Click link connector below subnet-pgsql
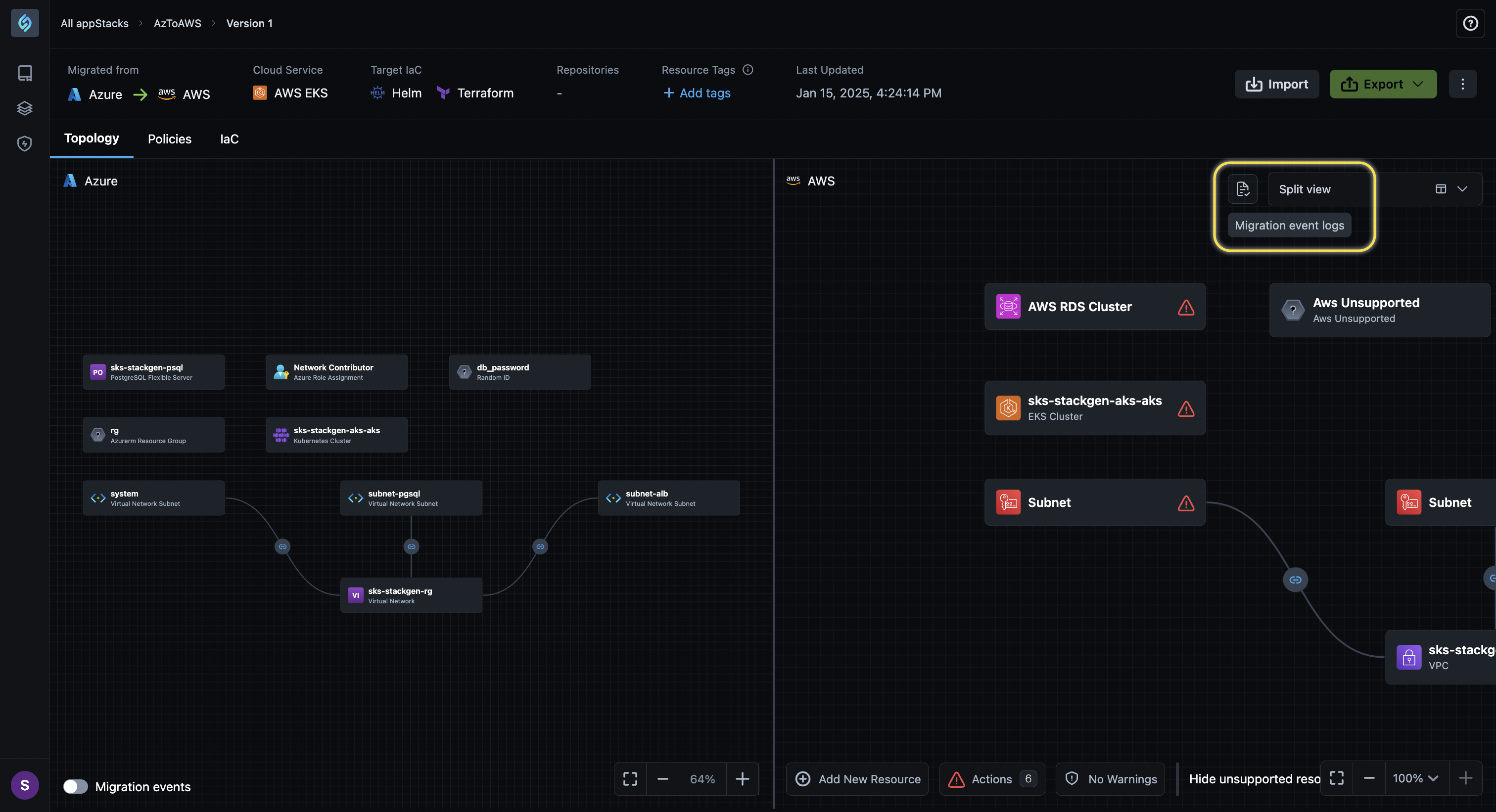The image size is (1496, 812). tap(411, 547)
